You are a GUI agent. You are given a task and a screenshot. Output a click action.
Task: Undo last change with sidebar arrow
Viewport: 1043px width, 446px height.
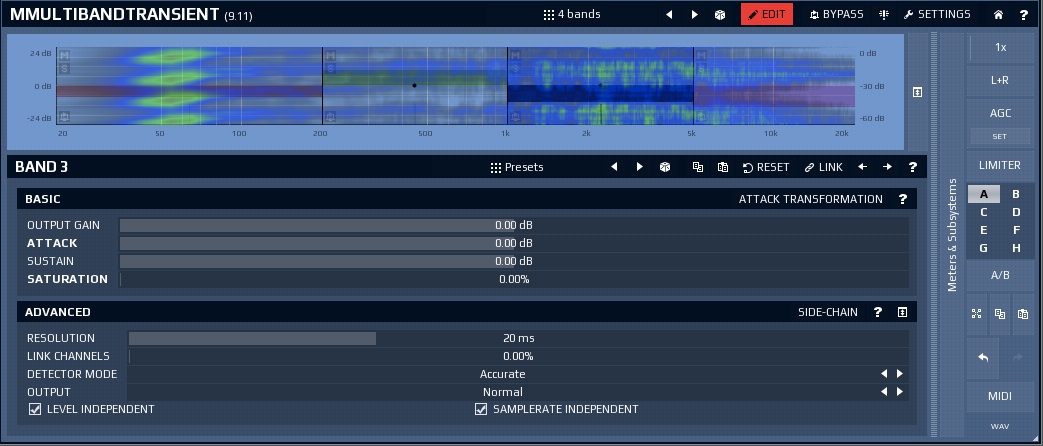[983, 358]
